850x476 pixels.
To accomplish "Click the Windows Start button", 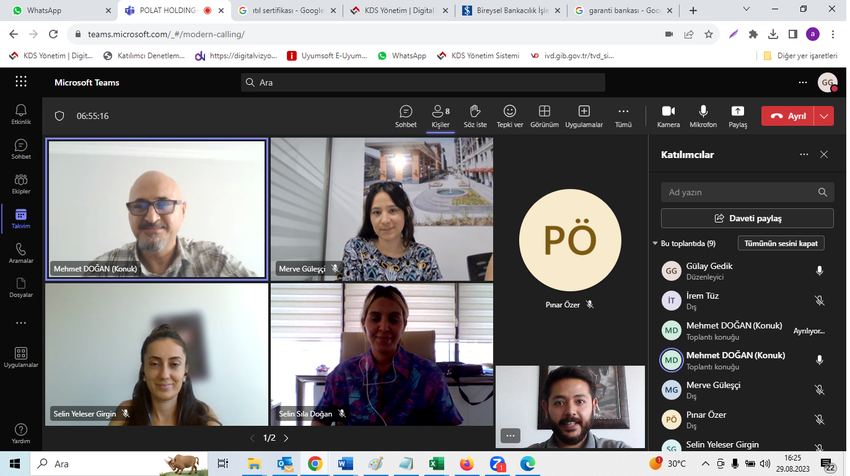I will [x=15, y=464].
